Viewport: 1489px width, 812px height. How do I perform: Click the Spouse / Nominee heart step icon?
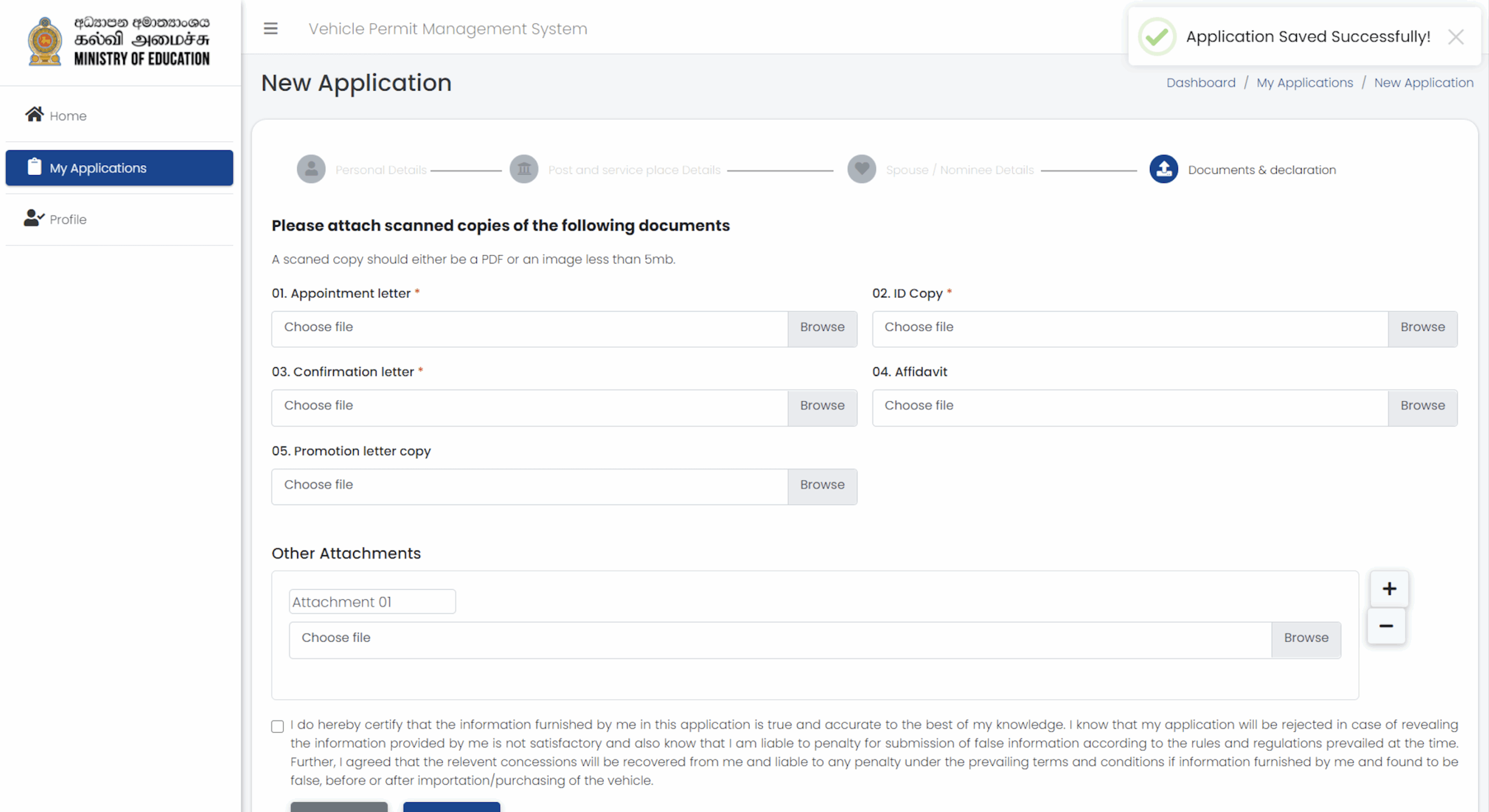(x=861, y=169)
